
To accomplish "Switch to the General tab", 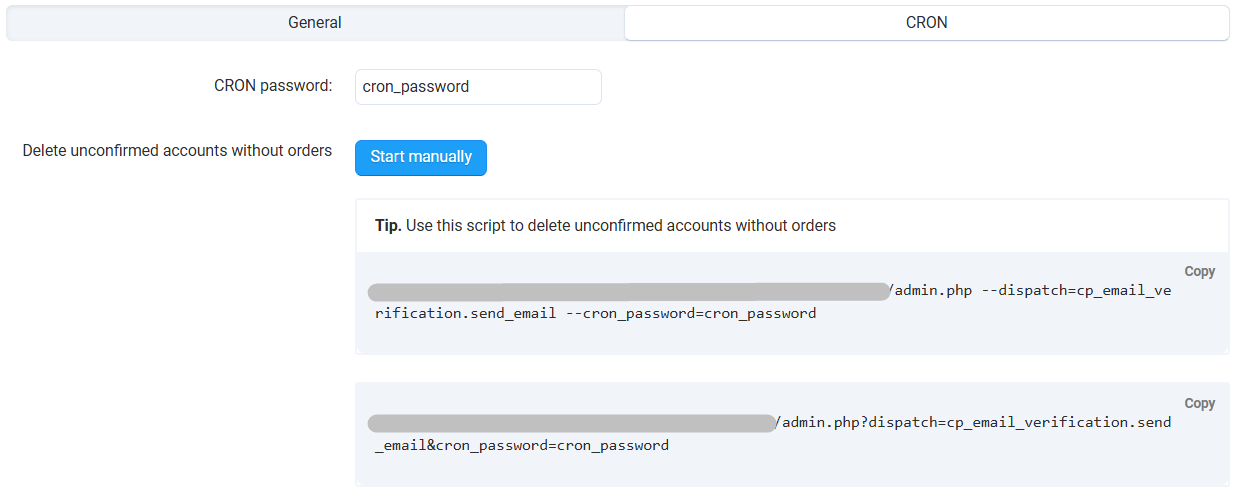I will pyautogui.click(x=315, y=22).
